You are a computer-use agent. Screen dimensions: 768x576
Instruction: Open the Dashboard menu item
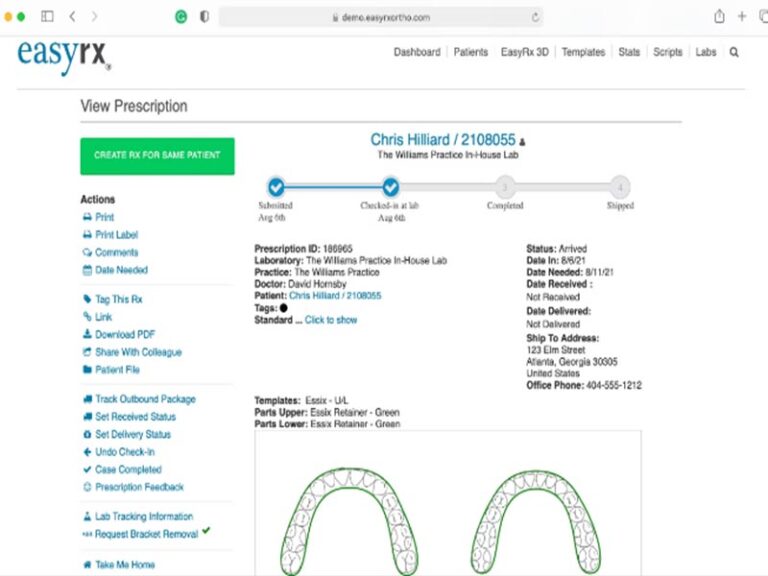pyautogui.click(x=417, y=52)
